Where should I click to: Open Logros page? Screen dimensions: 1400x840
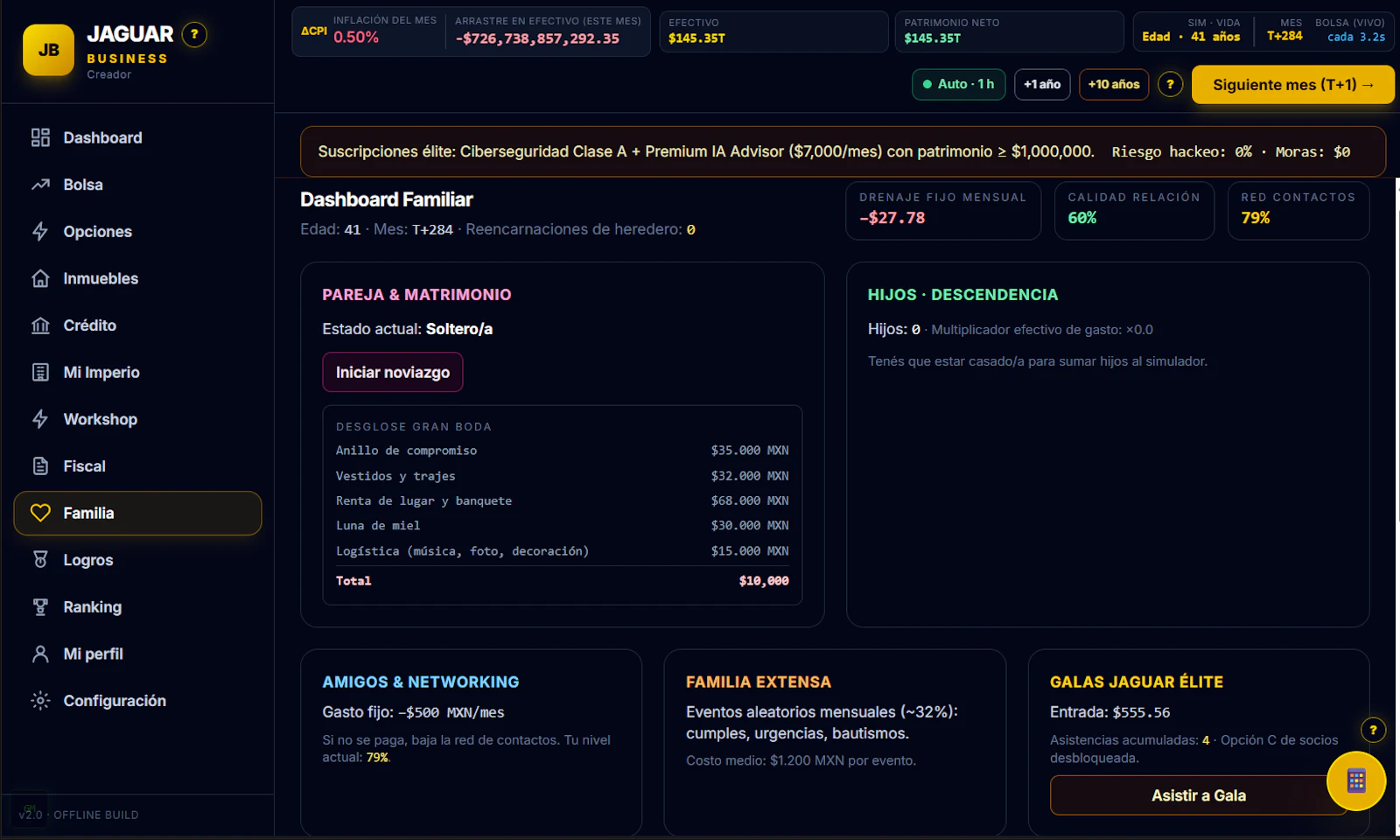click(x=137, y=560)
